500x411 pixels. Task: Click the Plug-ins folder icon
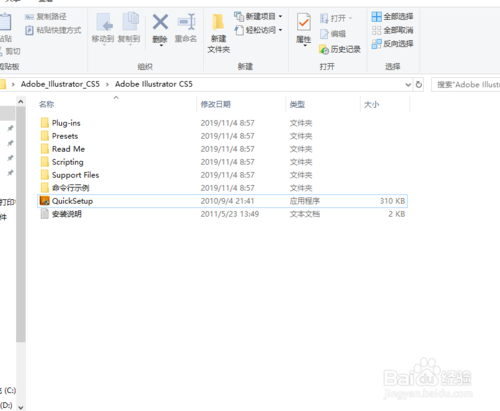click(45, 123)
